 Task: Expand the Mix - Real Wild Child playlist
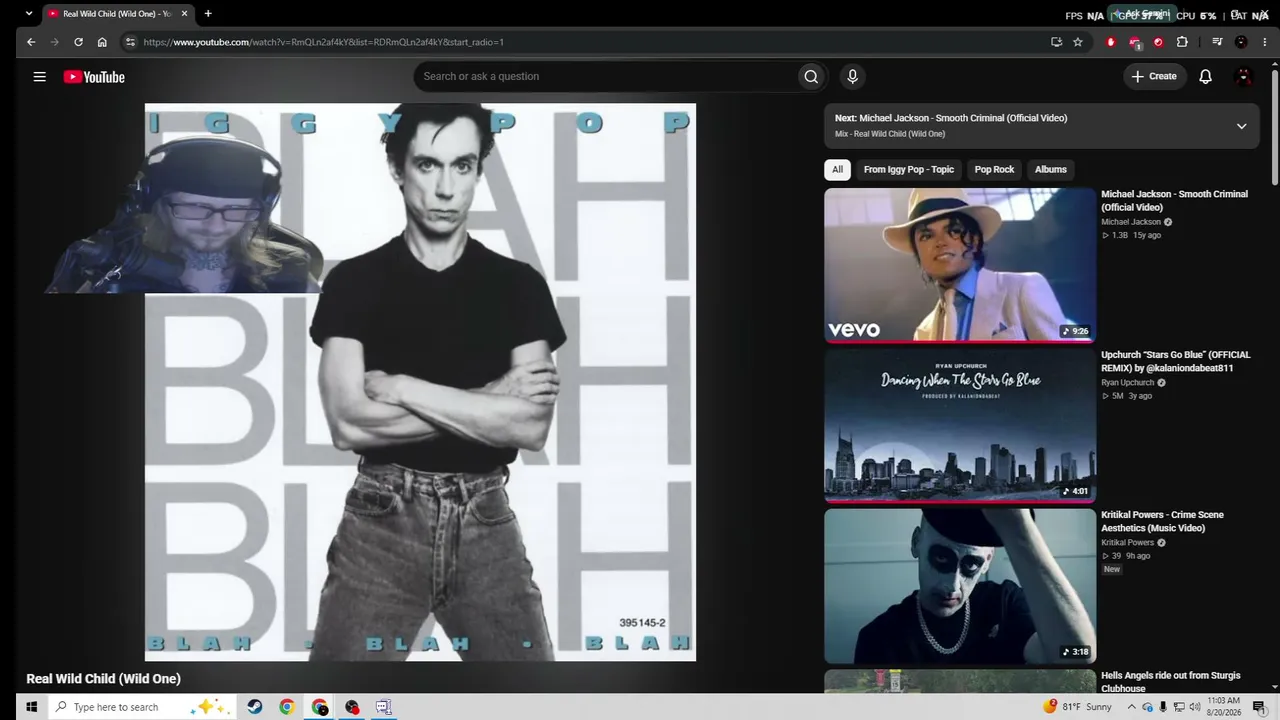(1241, 126)
